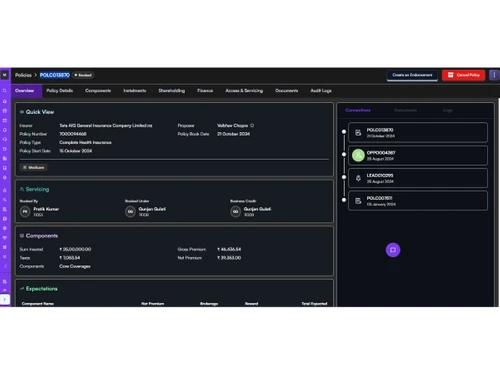The height and width of the screenshot is (375, 500).
Task: Select Connections tab in right panel
Action: [358, 110]
